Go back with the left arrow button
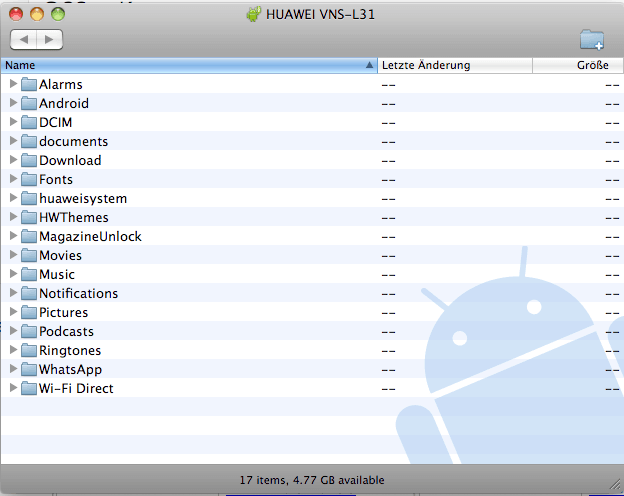The height and width of the screenshot is (496, 624). pos(23,39)
